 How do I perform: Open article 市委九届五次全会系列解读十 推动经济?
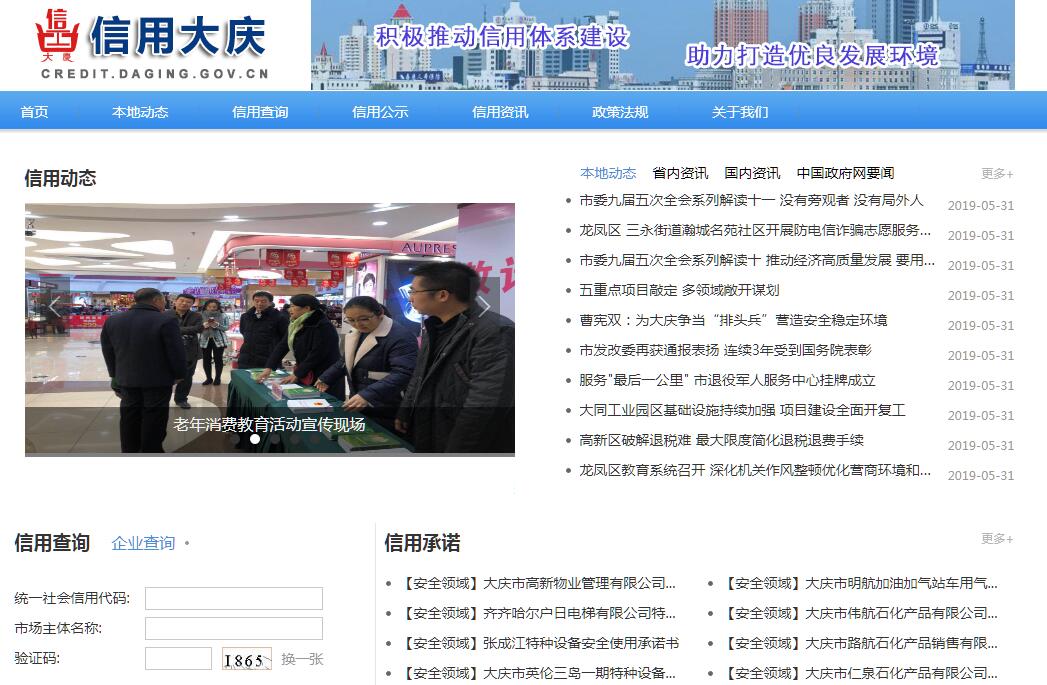coord(757,260)
